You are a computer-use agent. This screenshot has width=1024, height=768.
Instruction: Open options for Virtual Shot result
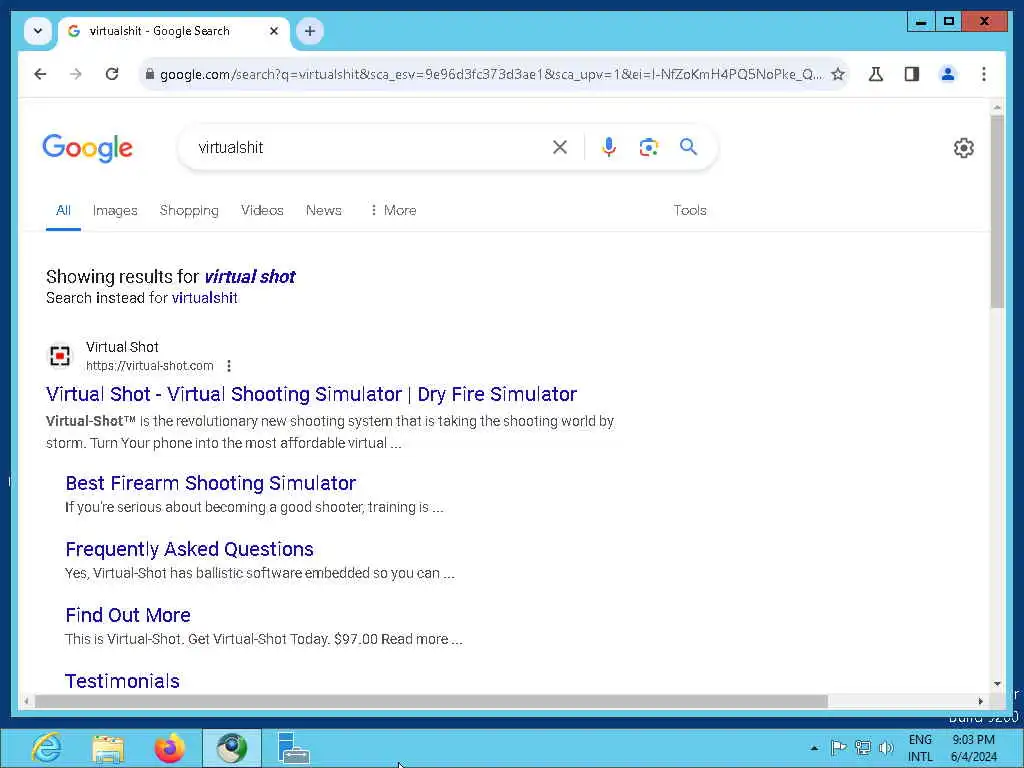pos(229,366)
